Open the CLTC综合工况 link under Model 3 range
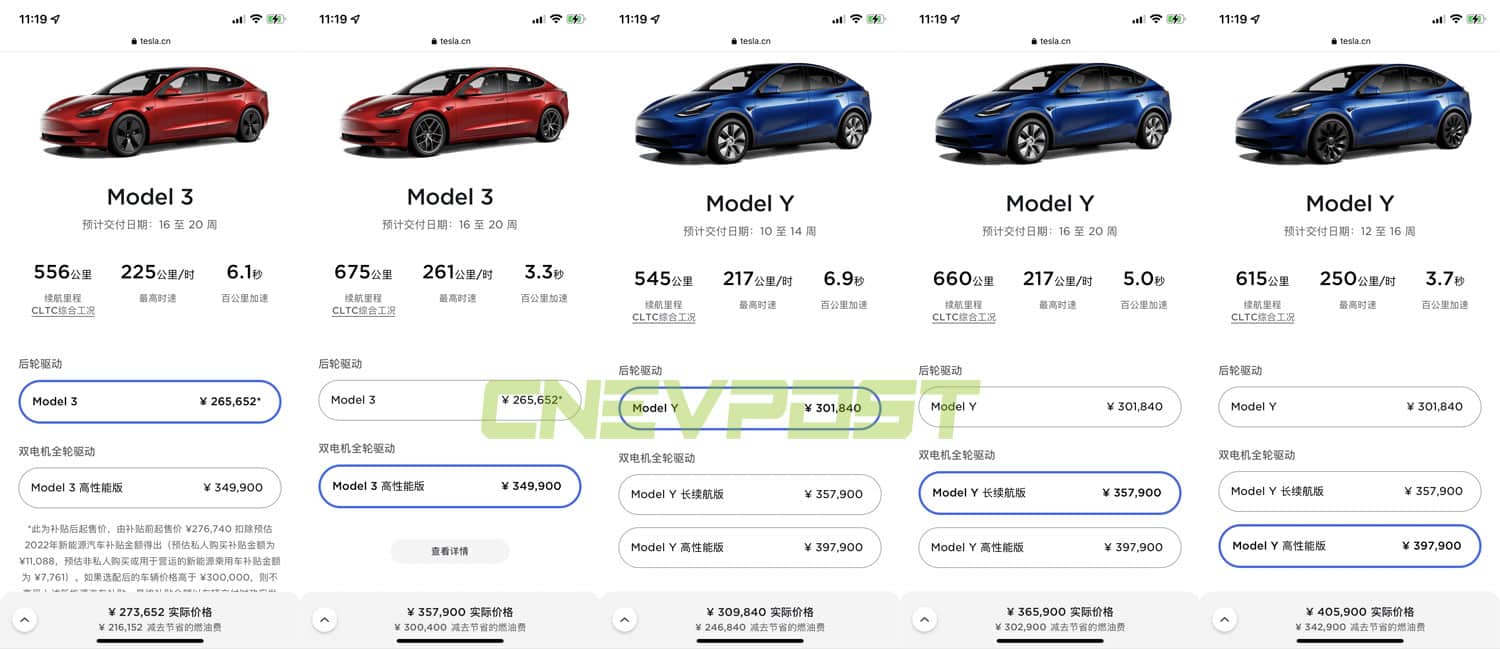The image size is (1500, 649). 62,310
